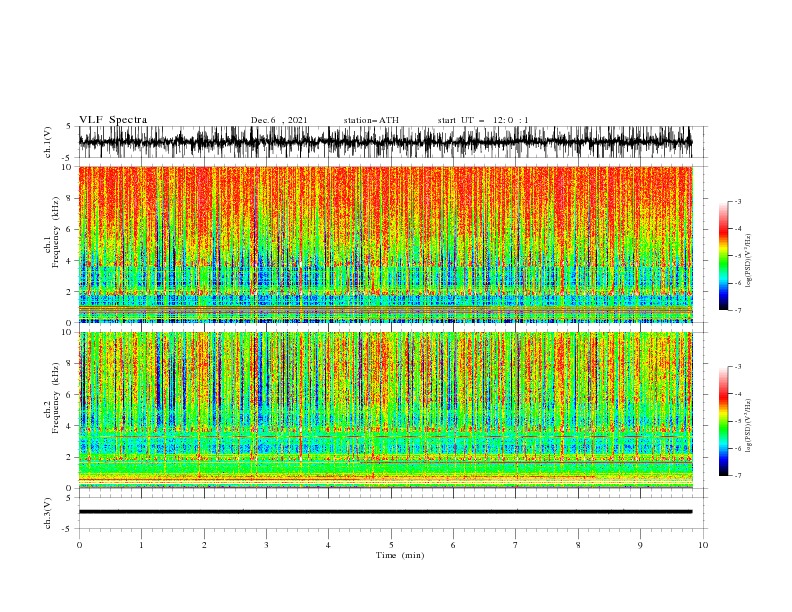The height and width of the screenshot is (612, 792).
Task: Click time-axis tick label '5'
Action: (x=391, y=545)
